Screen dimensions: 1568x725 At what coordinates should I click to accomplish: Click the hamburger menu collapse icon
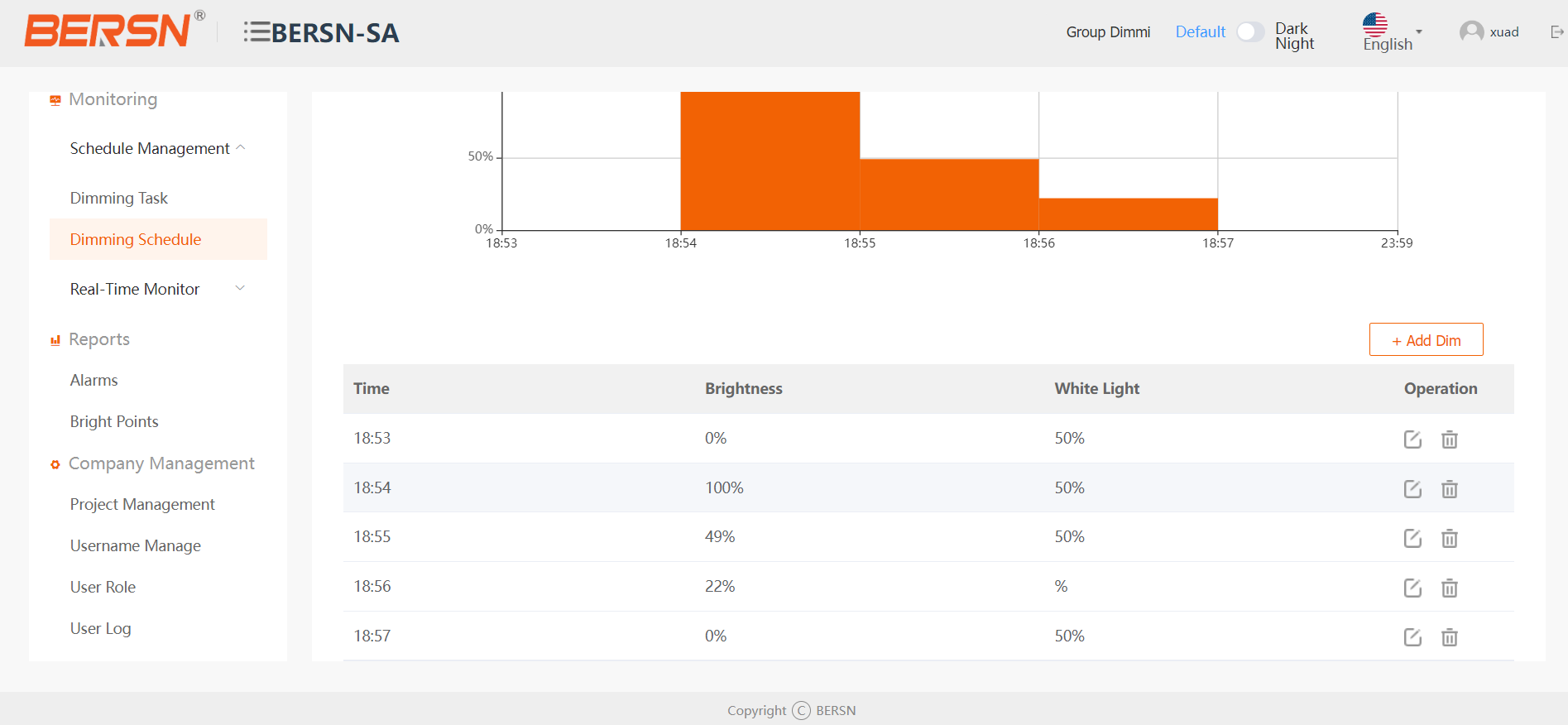257,32
